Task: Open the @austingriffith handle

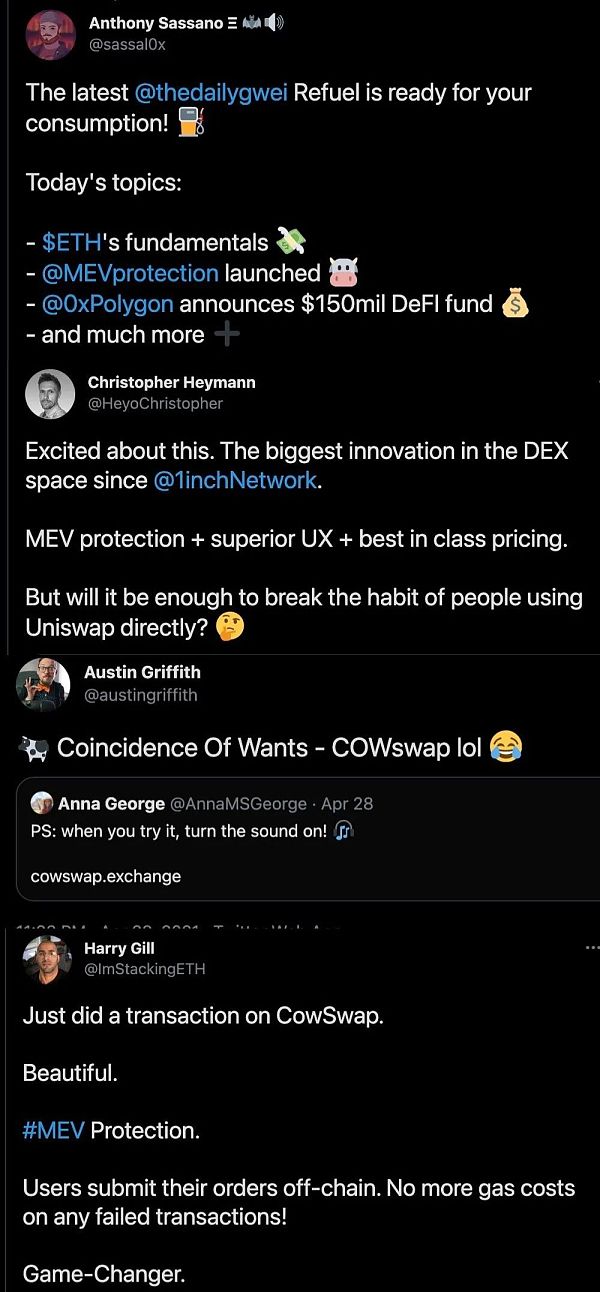Action: pyautogui.click(x=142, y=694)
